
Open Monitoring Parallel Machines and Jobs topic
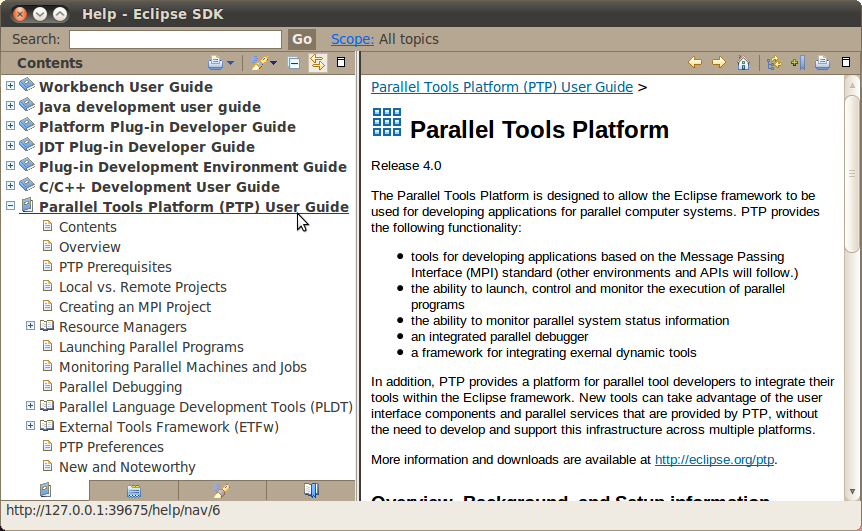click(183, 367)
